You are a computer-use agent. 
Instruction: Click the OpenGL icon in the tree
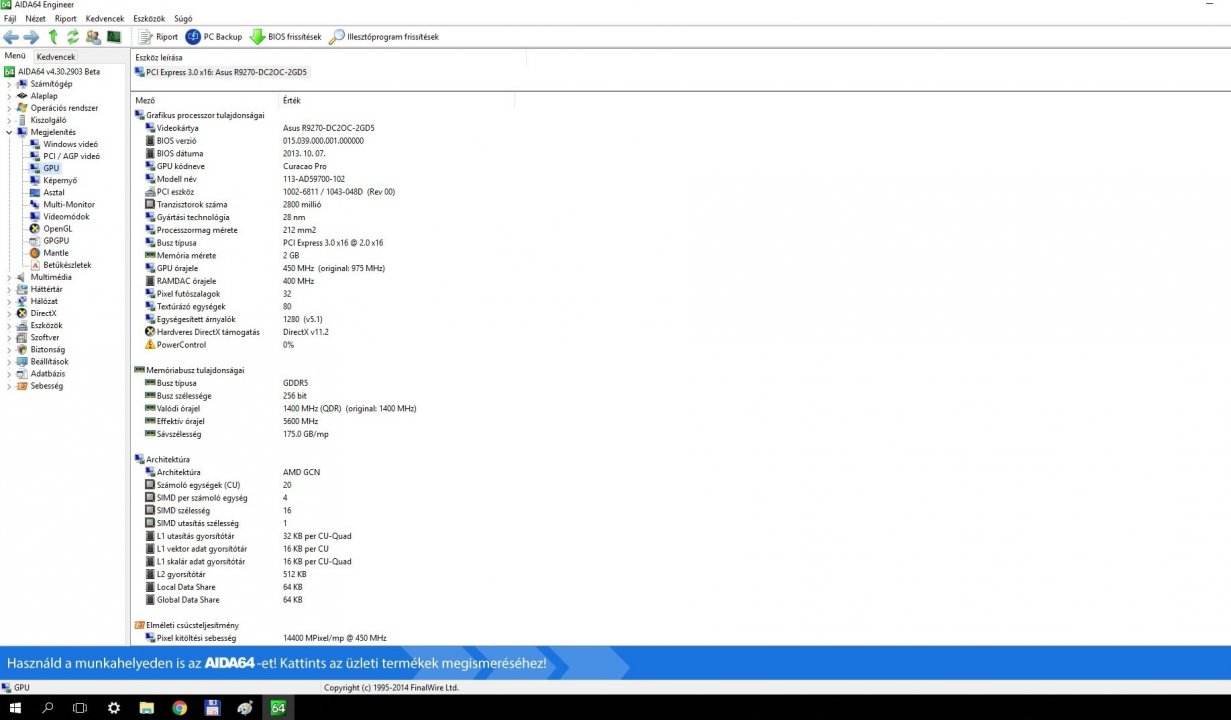pos(35,228)
